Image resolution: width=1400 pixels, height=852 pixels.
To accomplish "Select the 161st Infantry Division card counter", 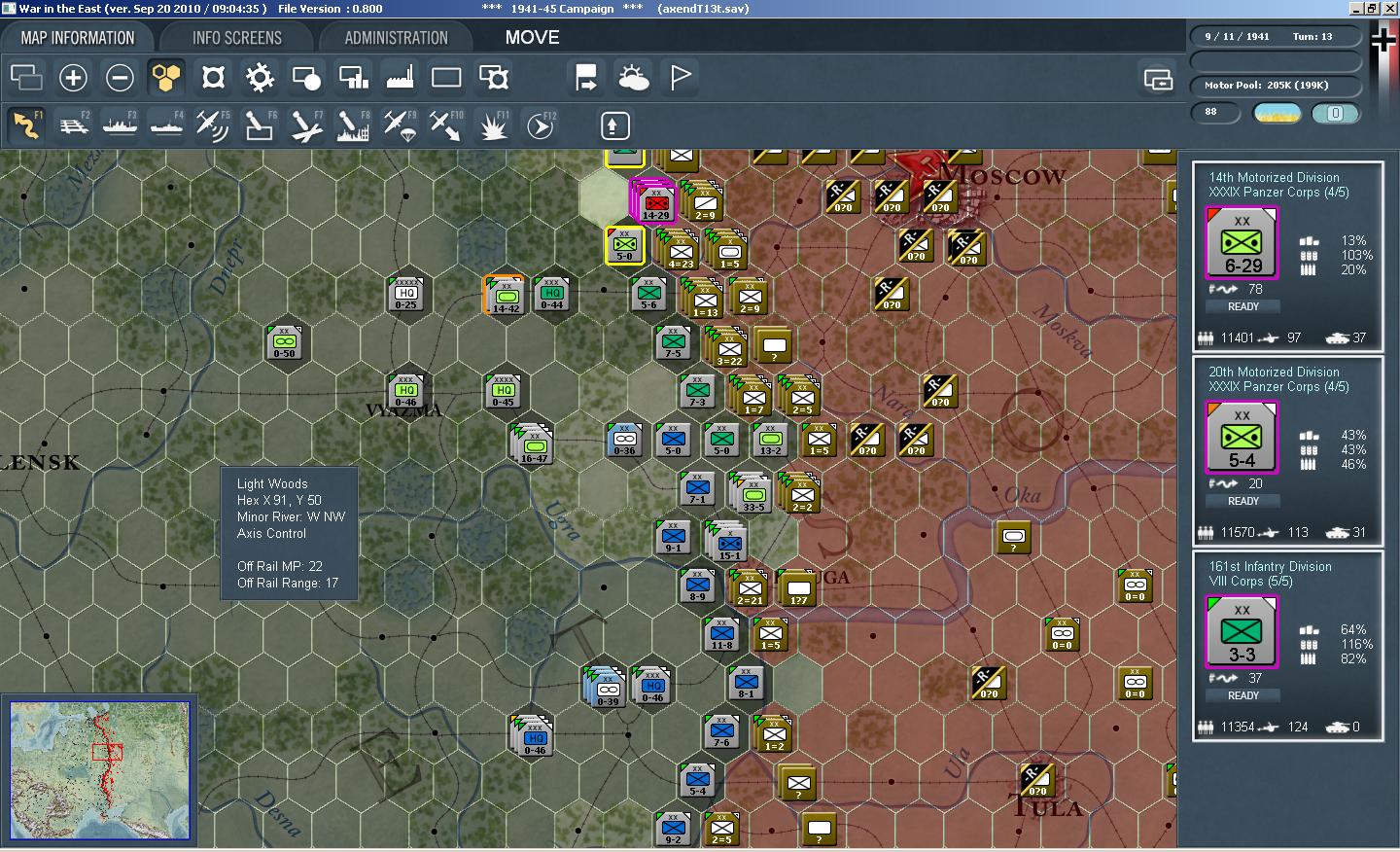I will [1242, 632].
